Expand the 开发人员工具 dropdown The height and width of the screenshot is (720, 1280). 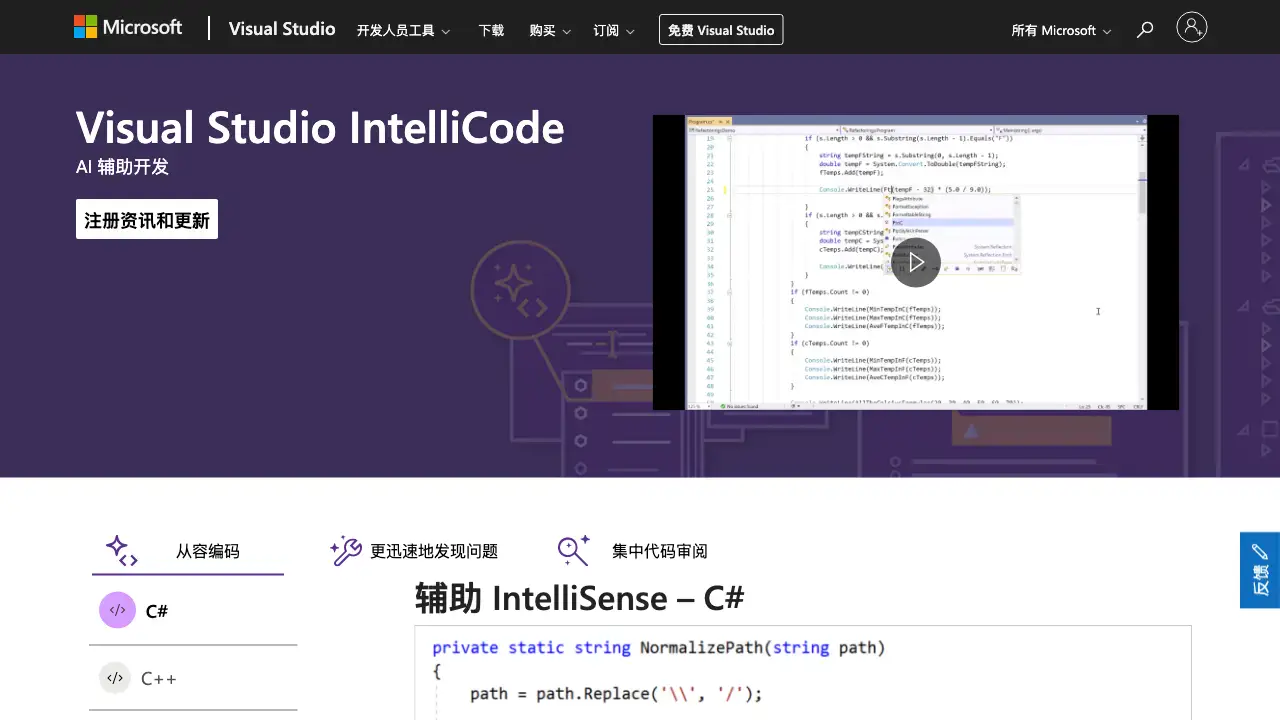(404, 30)
